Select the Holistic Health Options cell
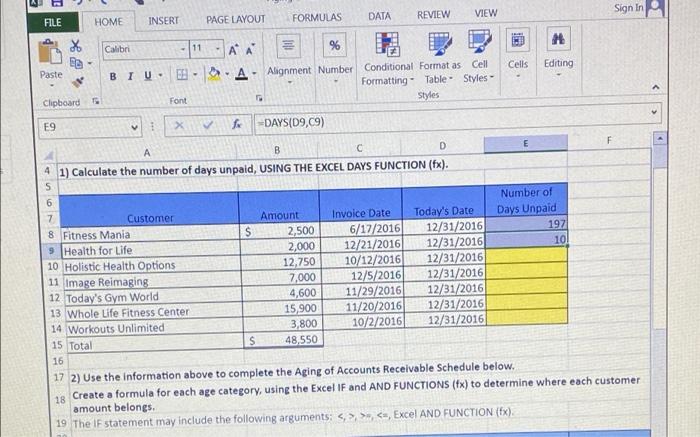Screen dimensions: 700x437 click(x=151, y=266)
